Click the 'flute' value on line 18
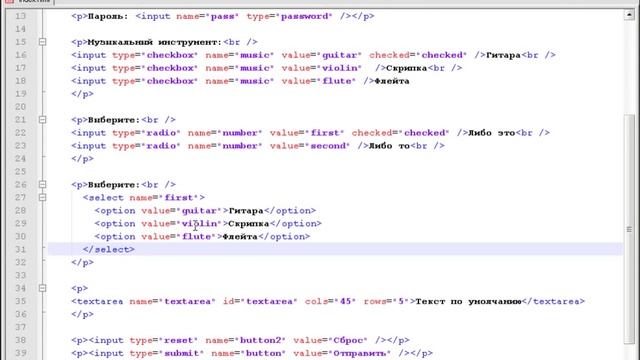This screenshot has width=640, height=360. point(337,81)
